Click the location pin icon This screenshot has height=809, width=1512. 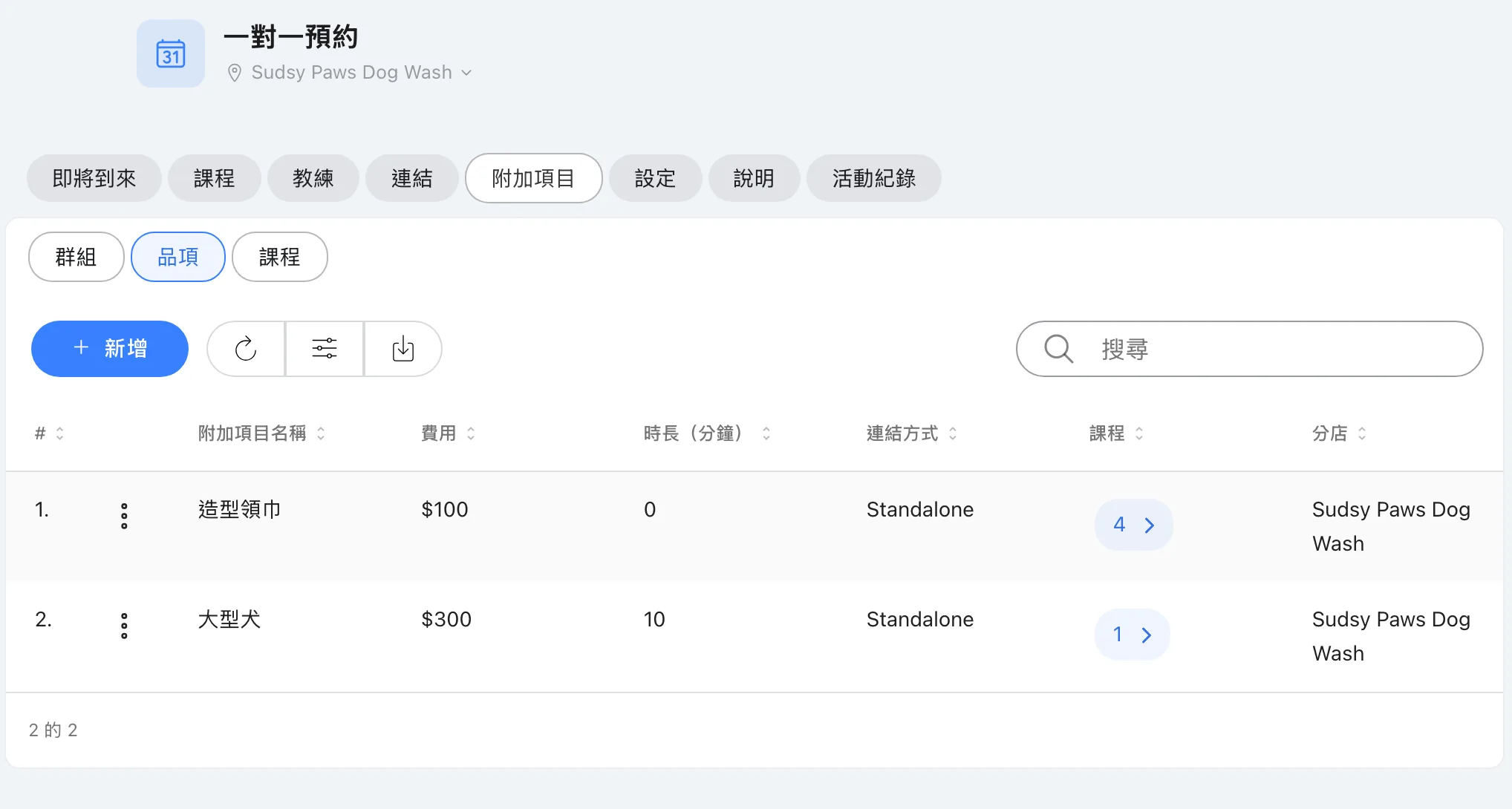coord(235,73)
